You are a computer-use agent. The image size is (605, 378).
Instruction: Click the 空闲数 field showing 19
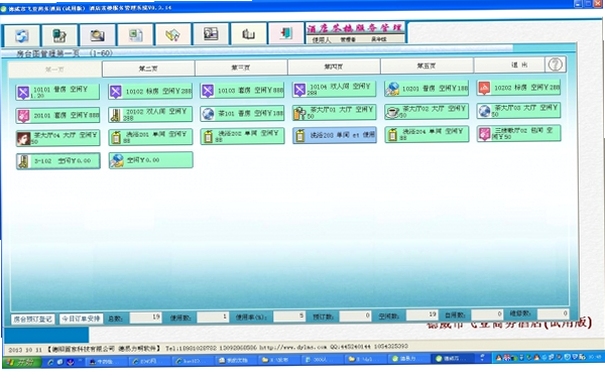pyautogui.click(x=422, y=315)
